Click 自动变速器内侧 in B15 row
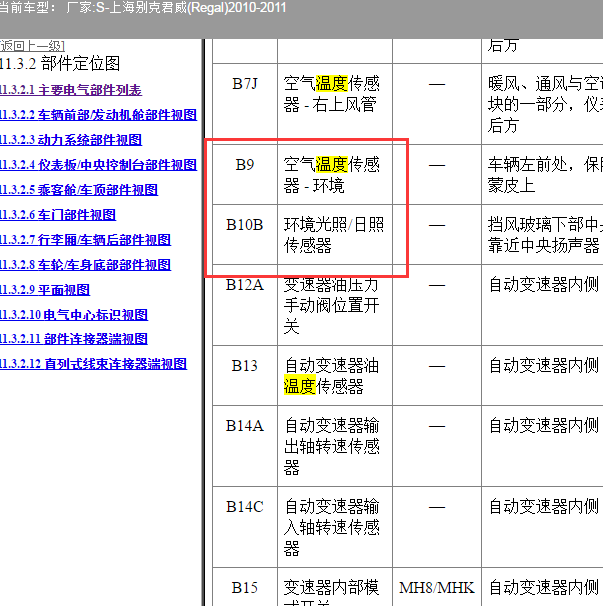 pyautogui.click(x=542, y=587)
